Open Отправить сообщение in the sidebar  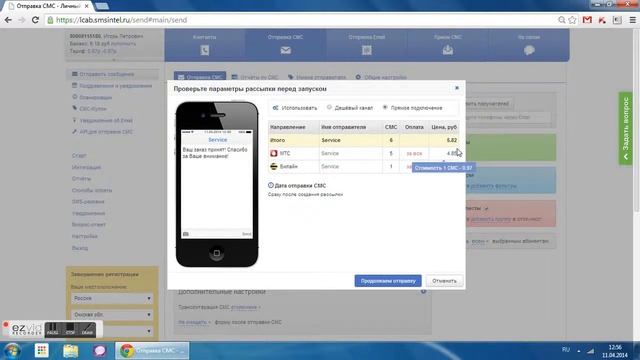click(x=106, y=74)
